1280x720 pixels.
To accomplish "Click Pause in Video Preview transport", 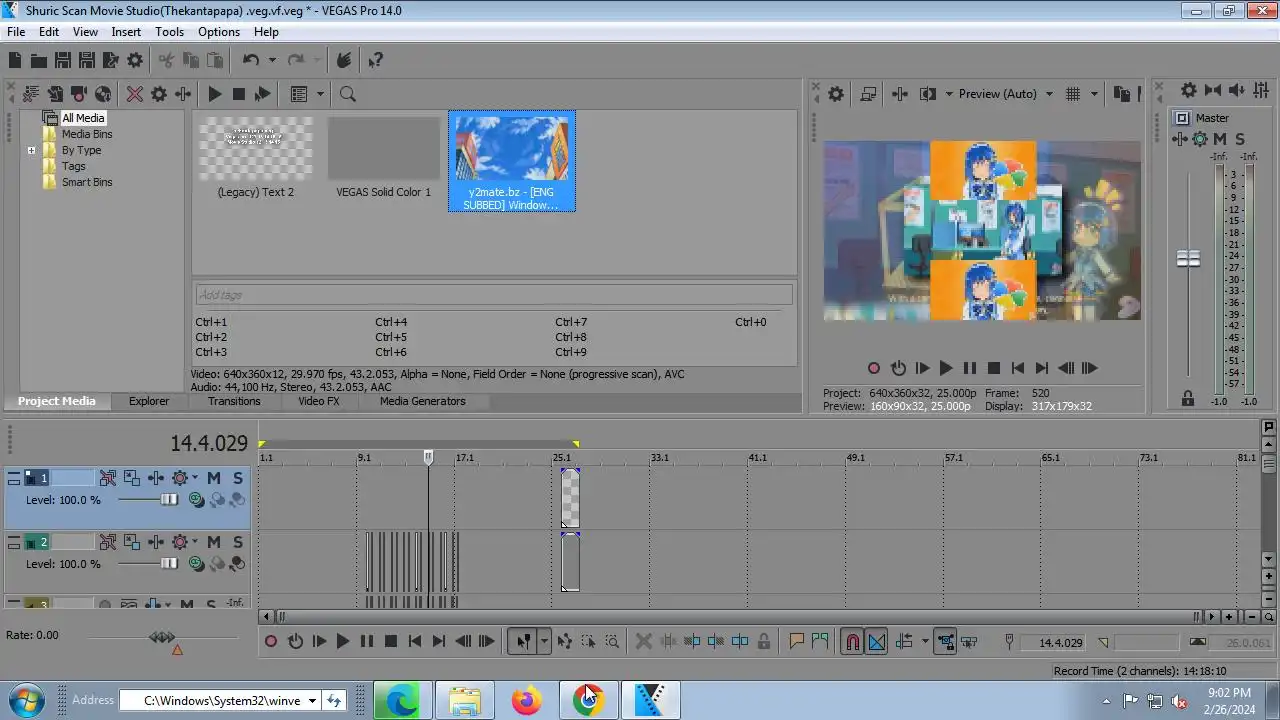I will (969, 368).
